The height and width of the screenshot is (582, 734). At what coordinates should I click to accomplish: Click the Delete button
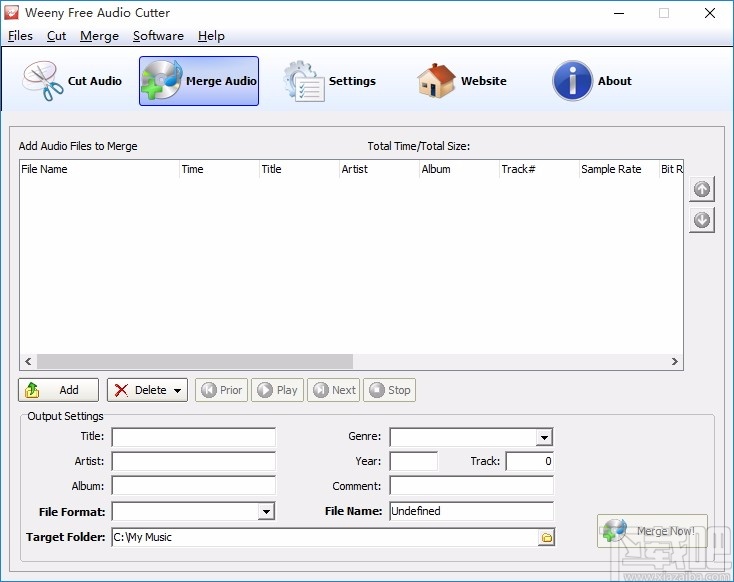[147, 390]
